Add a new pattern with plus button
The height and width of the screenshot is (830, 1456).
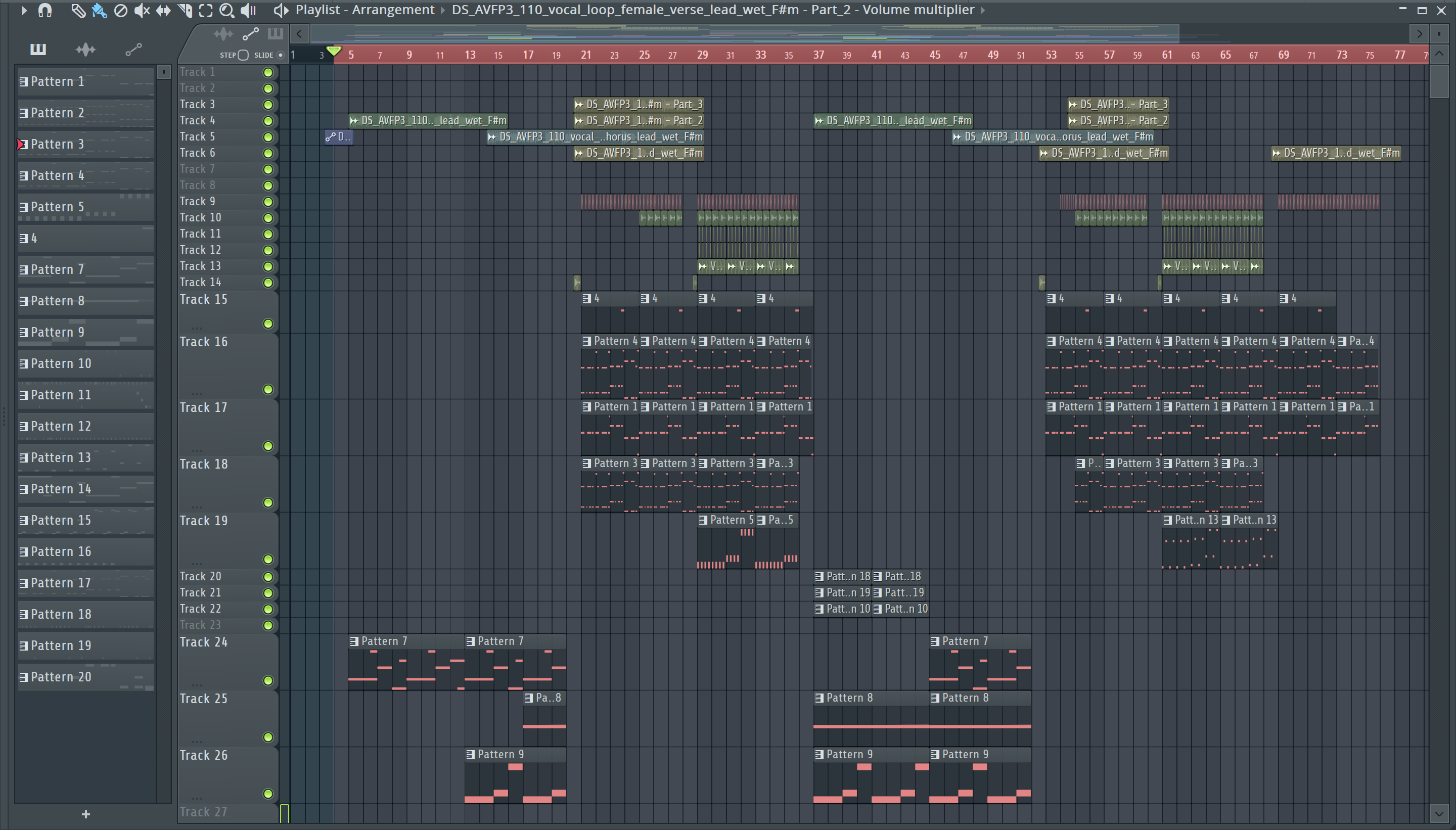pos(86,815)
